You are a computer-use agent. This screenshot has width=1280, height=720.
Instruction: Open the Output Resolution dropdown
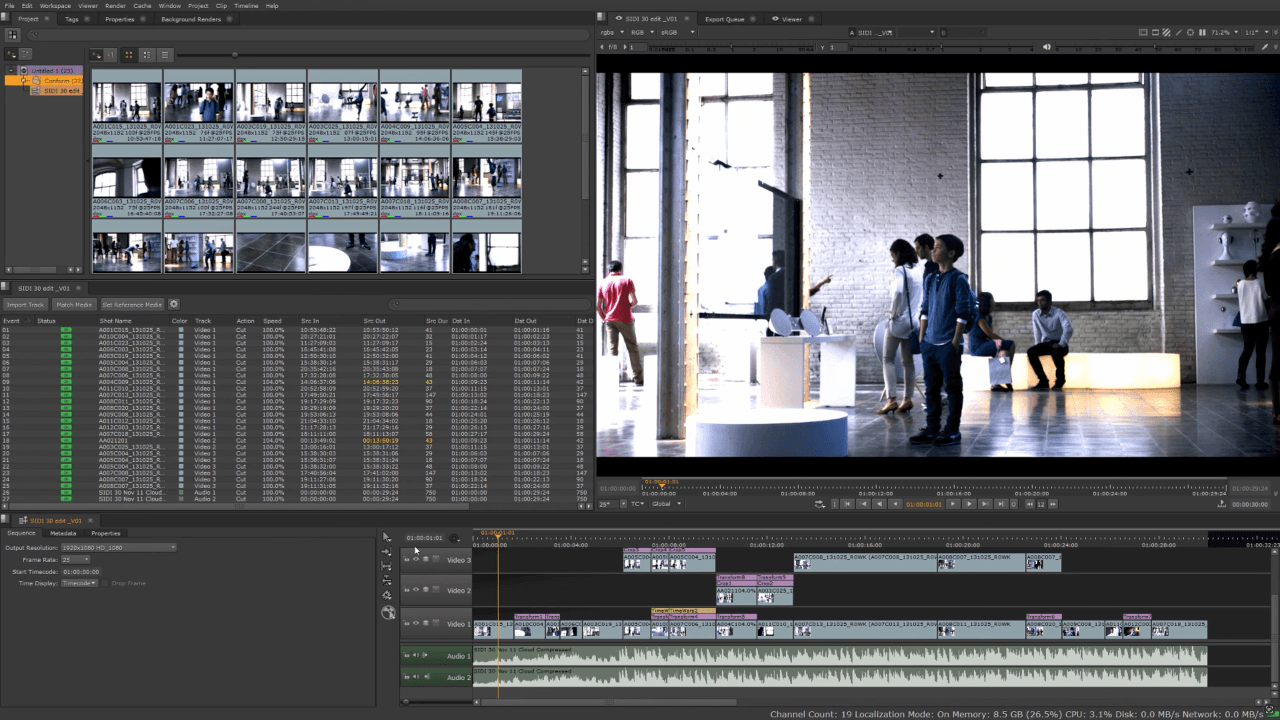pyautogui.click(x=119, y=547)
